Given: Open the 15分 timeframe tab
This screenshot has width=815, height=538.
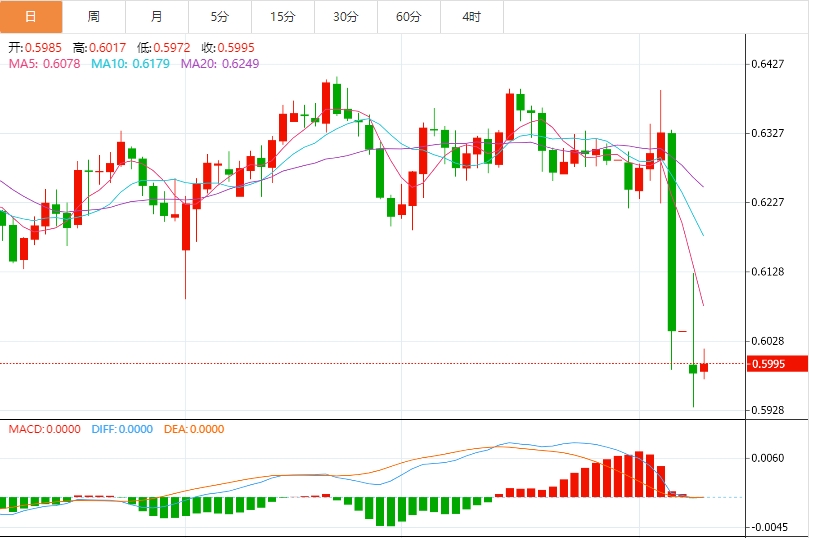Looking at the screenshot, I should [x=283, y=17].
